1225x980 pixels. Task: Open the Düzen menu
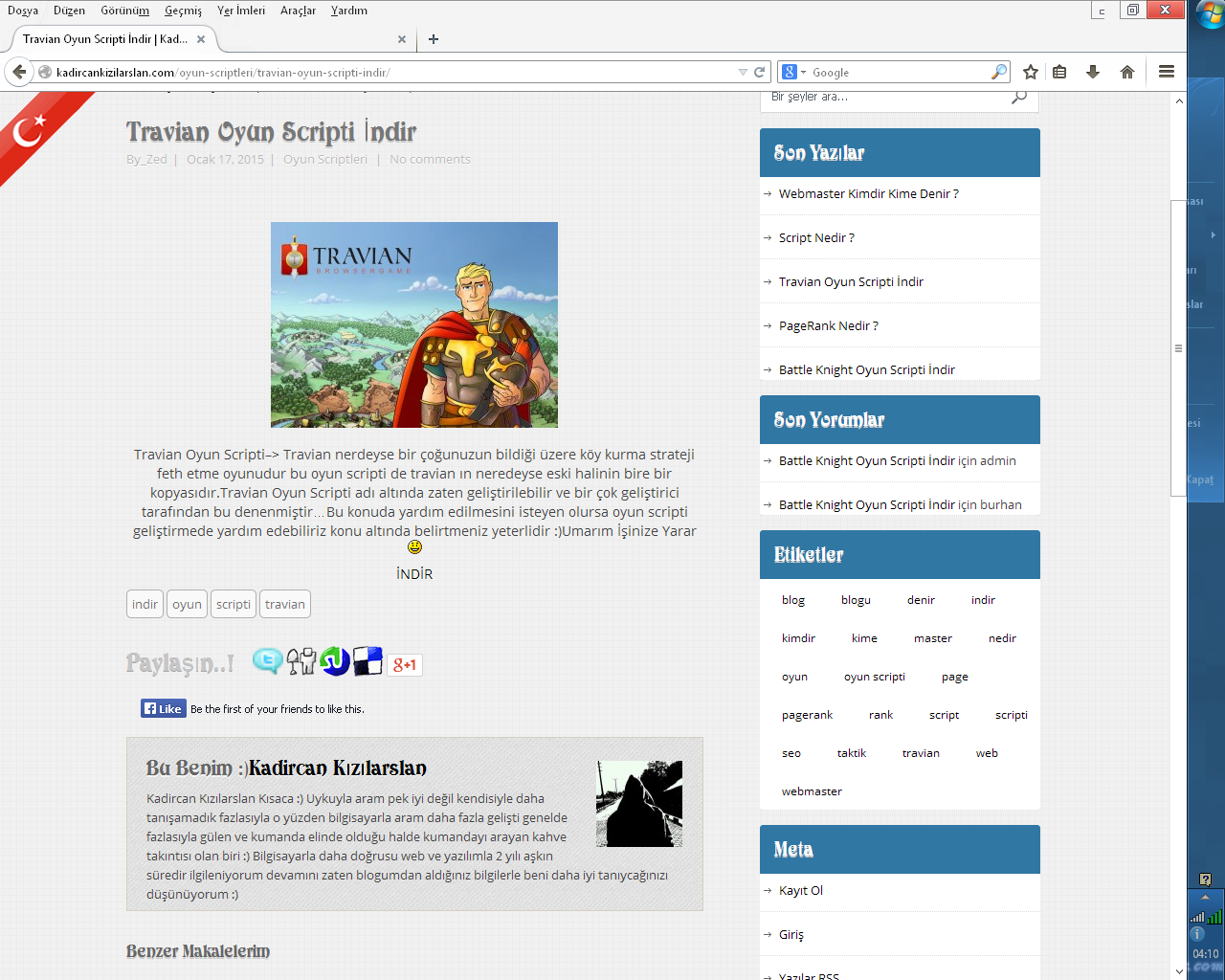click(x=69, y=11)
